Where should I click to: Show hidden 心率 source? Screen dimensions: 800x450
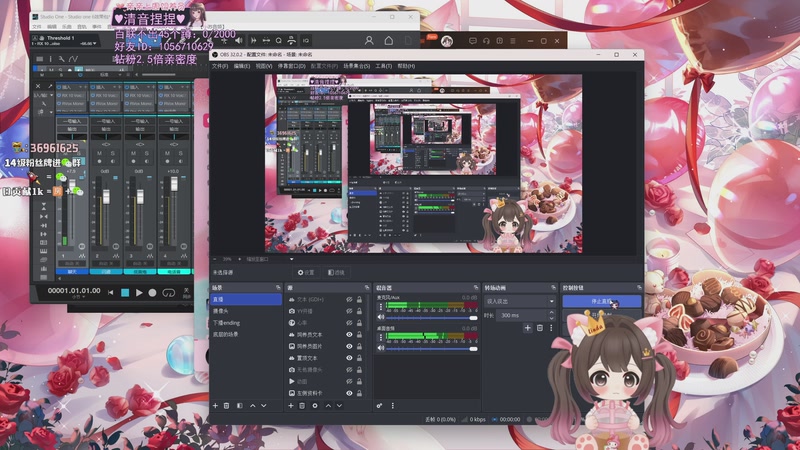[x=349, y=323]
